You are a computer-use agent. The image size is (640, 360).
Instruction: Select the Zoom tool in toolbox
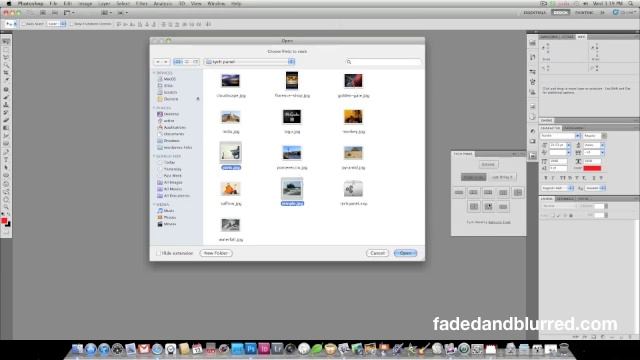(6, 207)
